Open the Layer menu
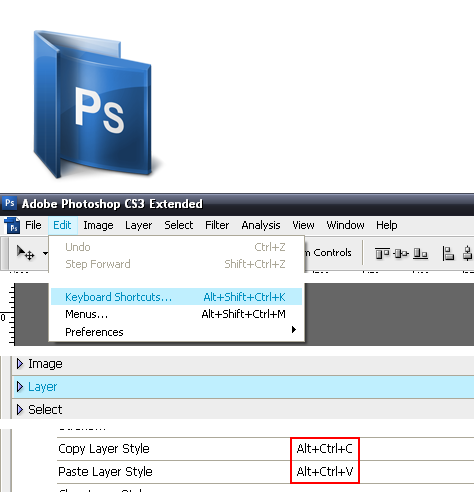 click(138, 225)
